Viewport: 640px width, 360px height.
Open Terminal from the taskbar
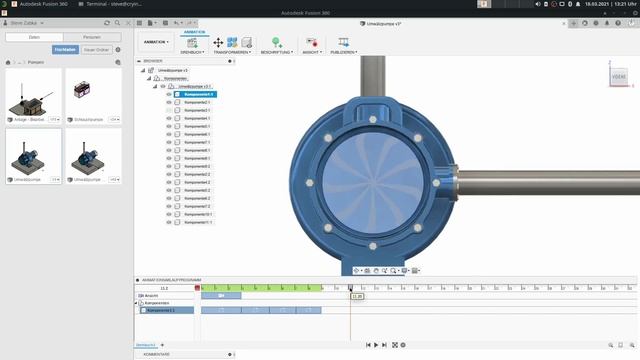coord(110,4)
